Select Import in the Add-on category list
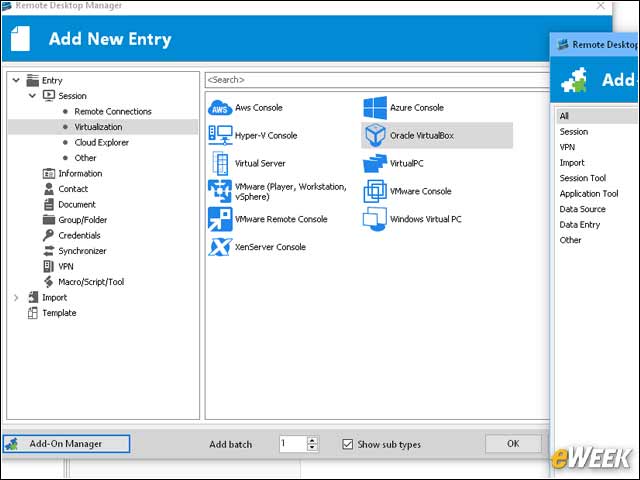This screenshot has width=640, height=480. coord(572,162)
